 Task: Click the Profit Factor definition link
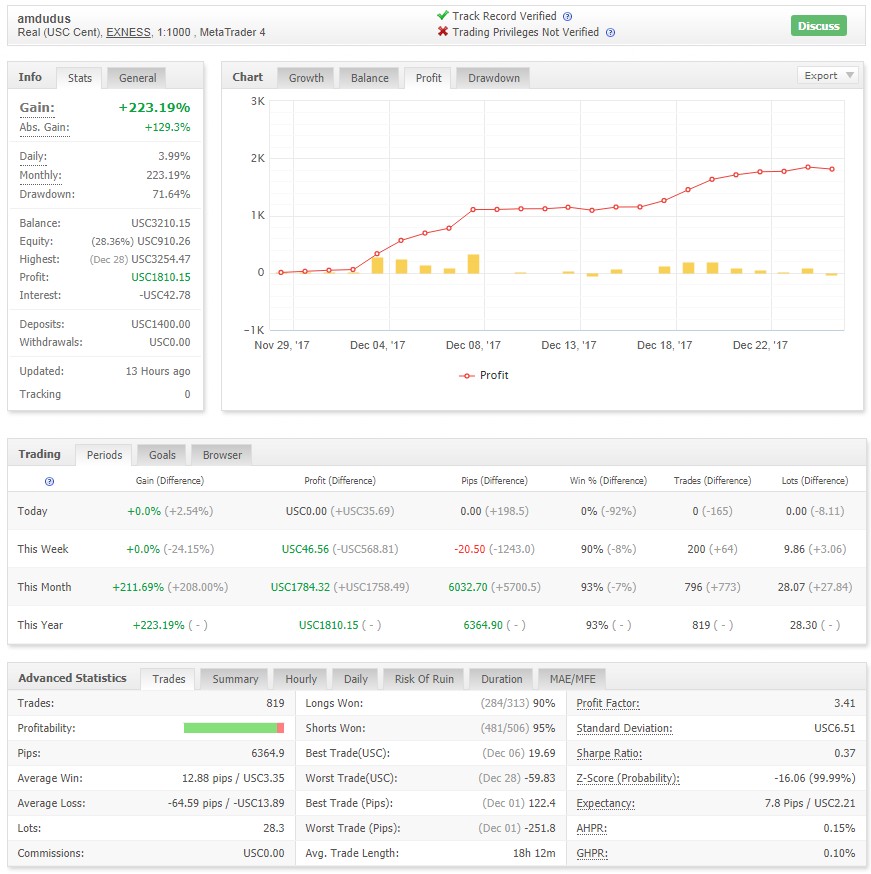[607, 703]
